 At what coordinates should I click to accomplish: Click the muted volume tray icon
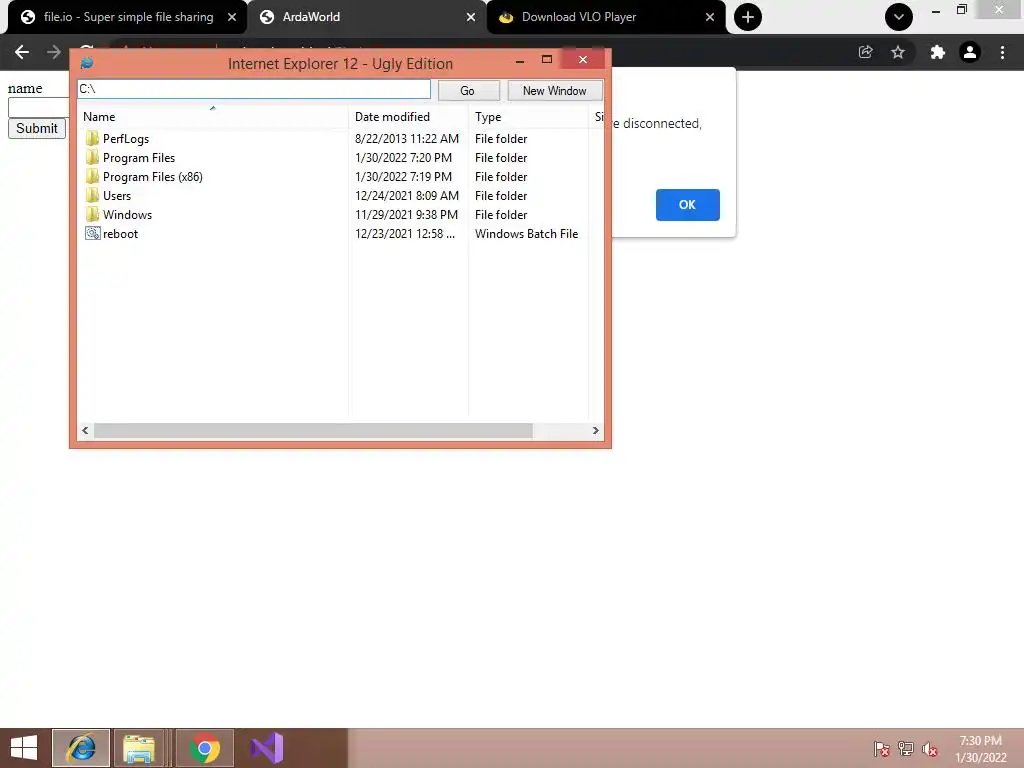[930, 748]
